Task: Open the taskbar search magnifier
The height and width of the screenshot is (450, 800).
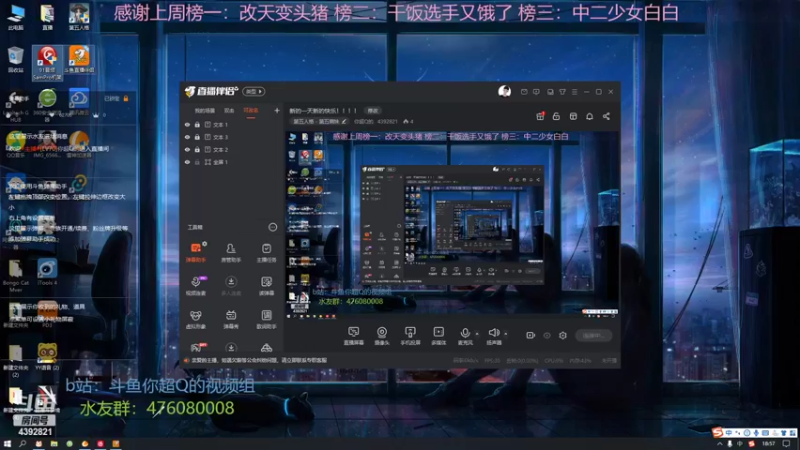Action: 22,444
